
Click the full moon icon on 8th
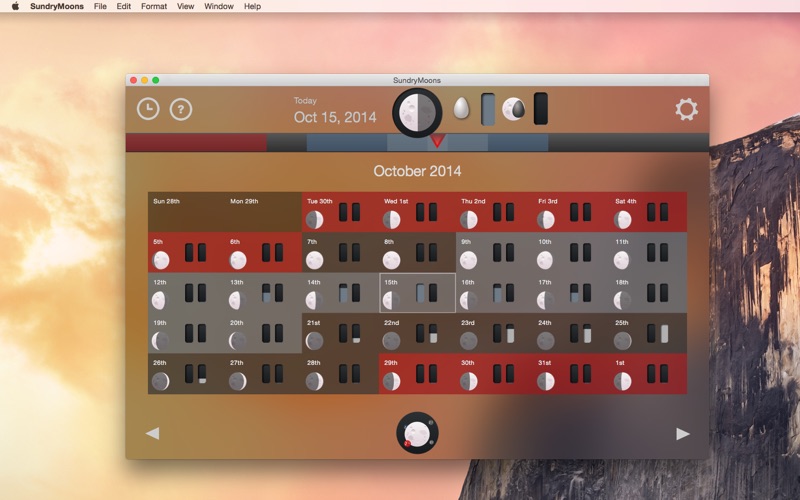pos(391,260)
